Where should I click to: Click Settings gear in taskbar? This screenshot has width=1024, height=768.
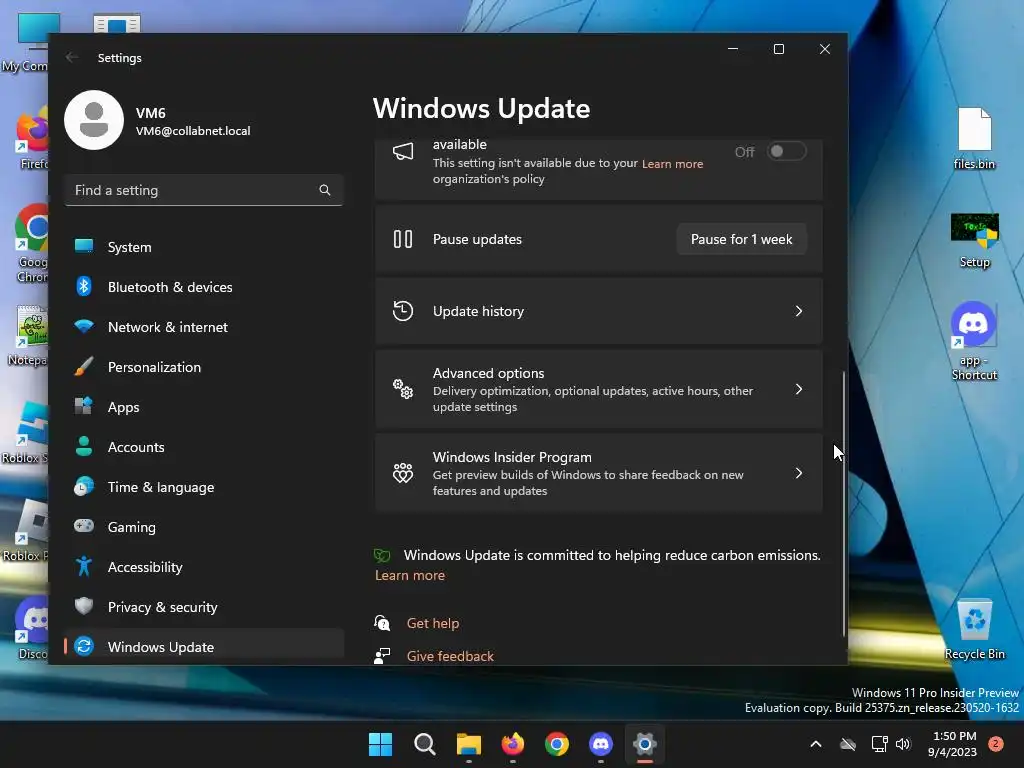[x=645, y=744]
